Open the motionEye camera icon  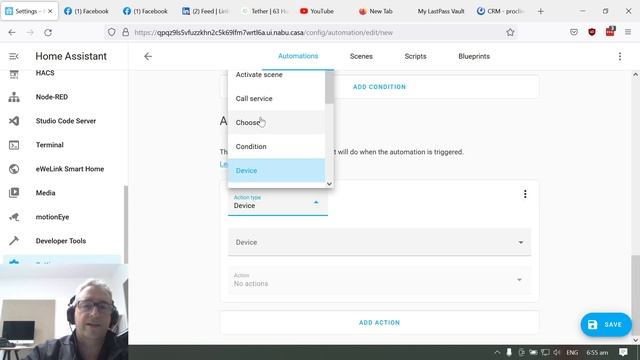(14, 217)
